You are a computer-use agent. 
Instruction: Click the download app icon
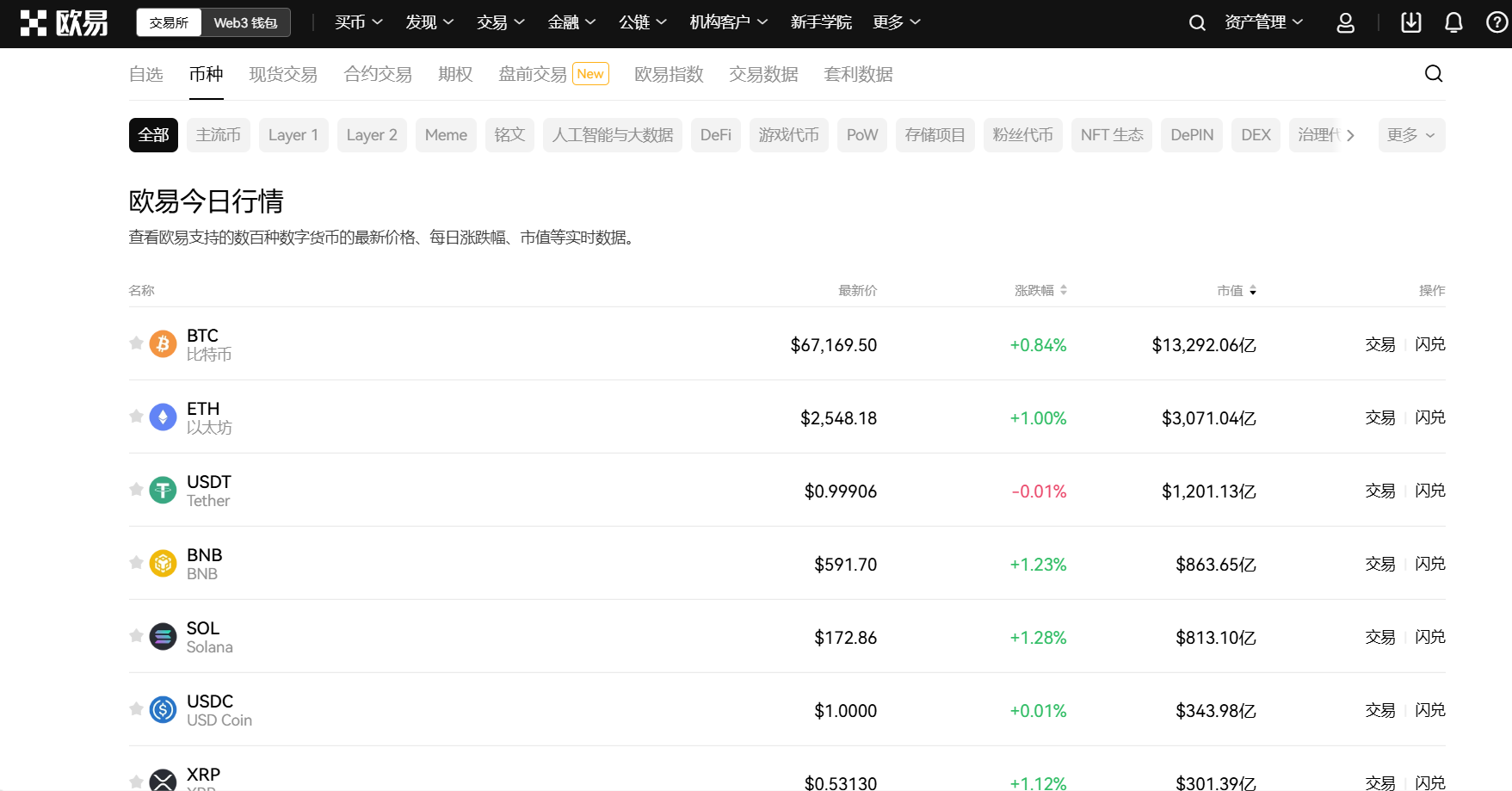[x=1410, y=22]
